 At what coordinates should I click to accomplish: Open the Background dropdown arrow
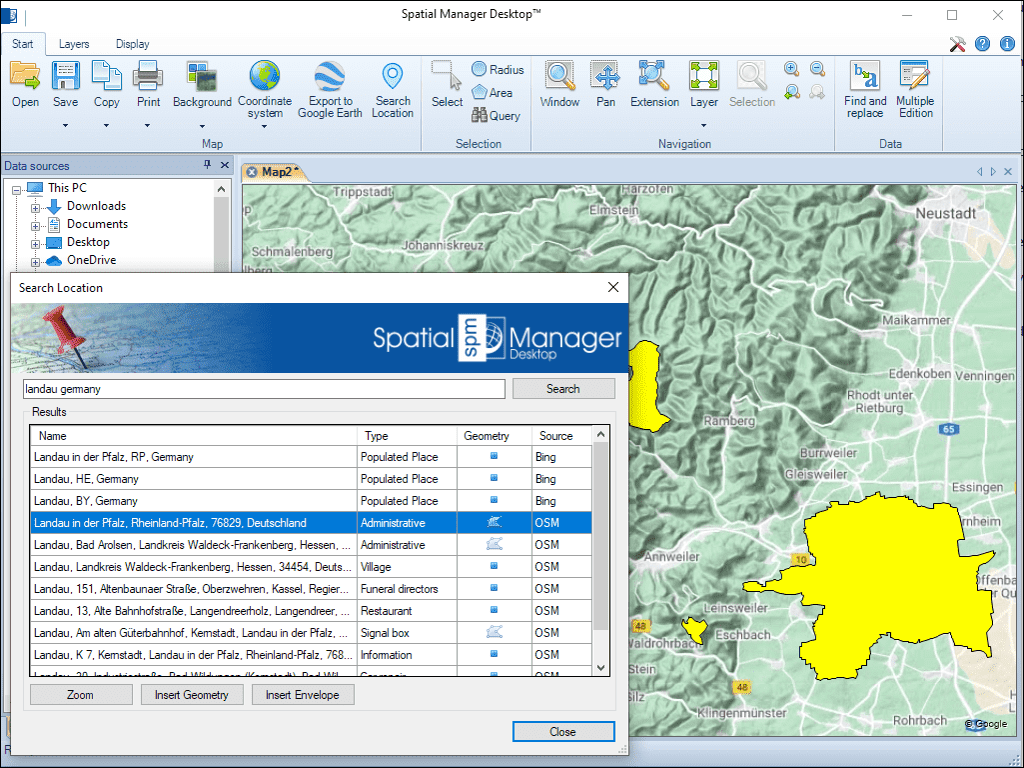click(202, 126)
